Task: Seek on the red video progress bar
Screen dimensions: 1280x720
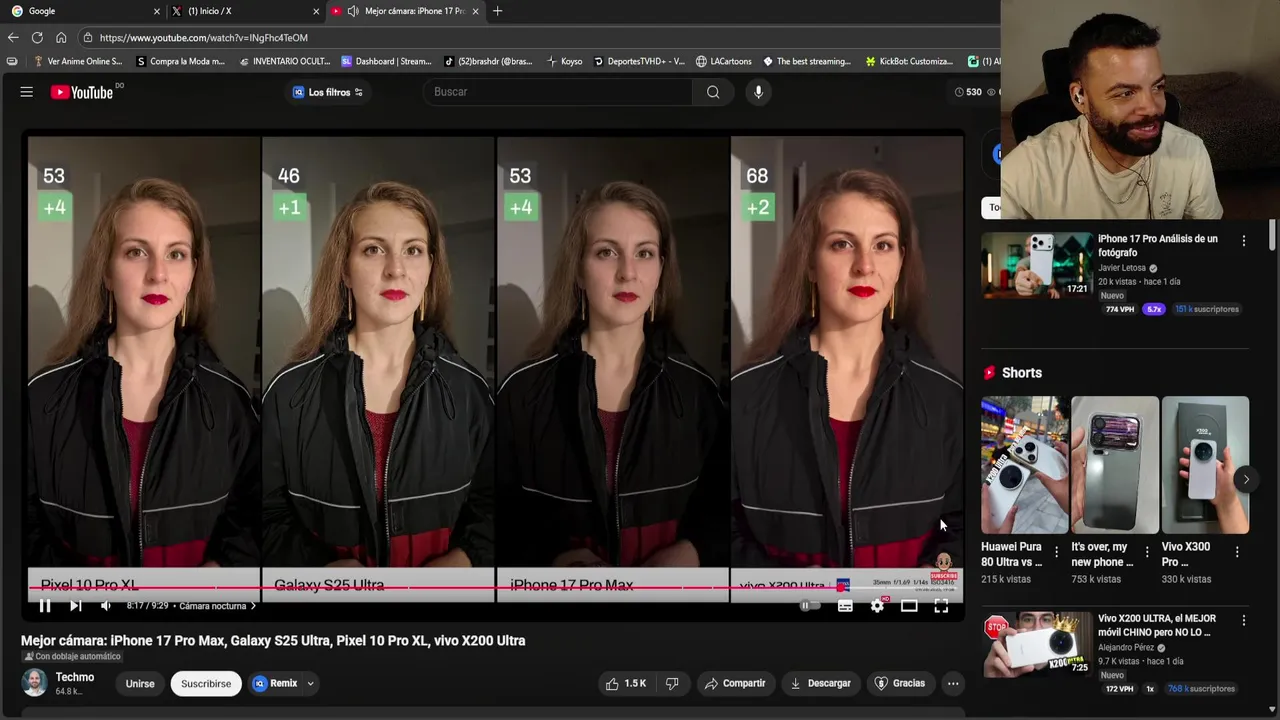Action: (495, 588)
